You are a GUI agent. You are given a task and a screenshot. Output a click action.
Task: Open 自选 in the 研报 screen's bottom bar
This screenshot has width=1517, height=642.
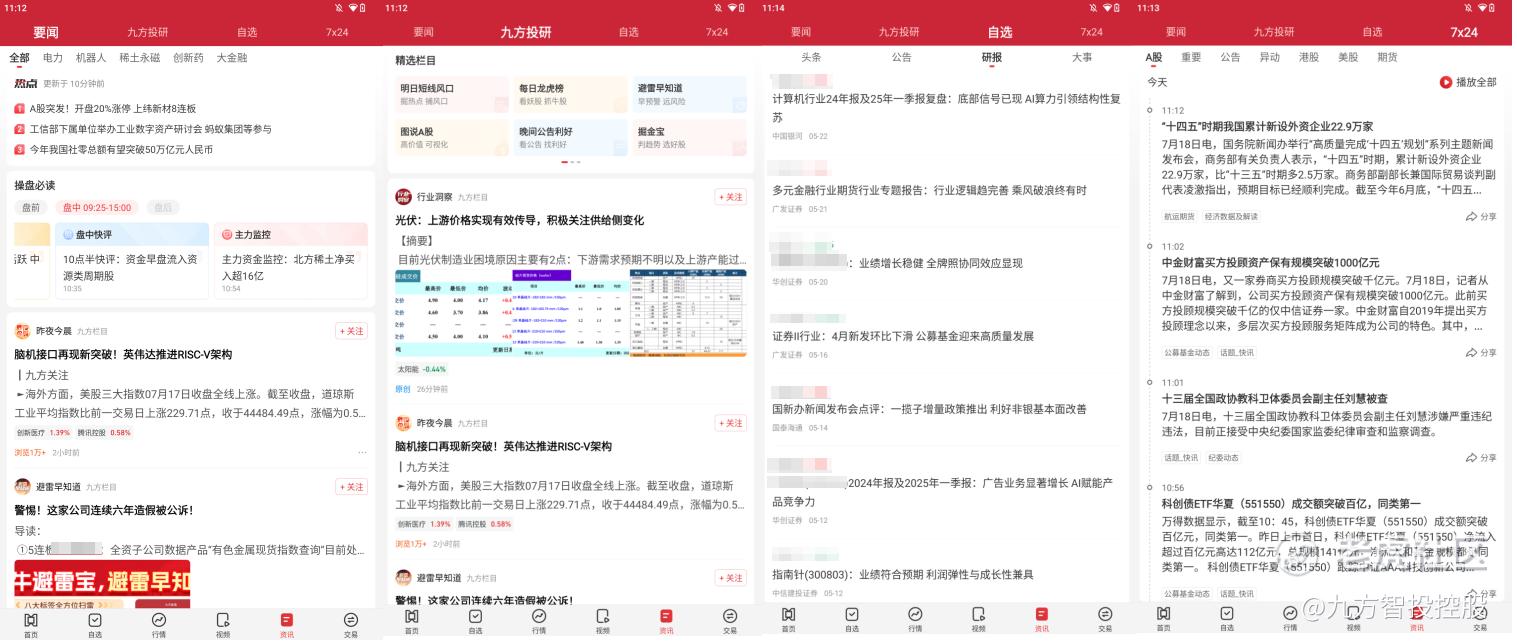[x=852, y=621]
